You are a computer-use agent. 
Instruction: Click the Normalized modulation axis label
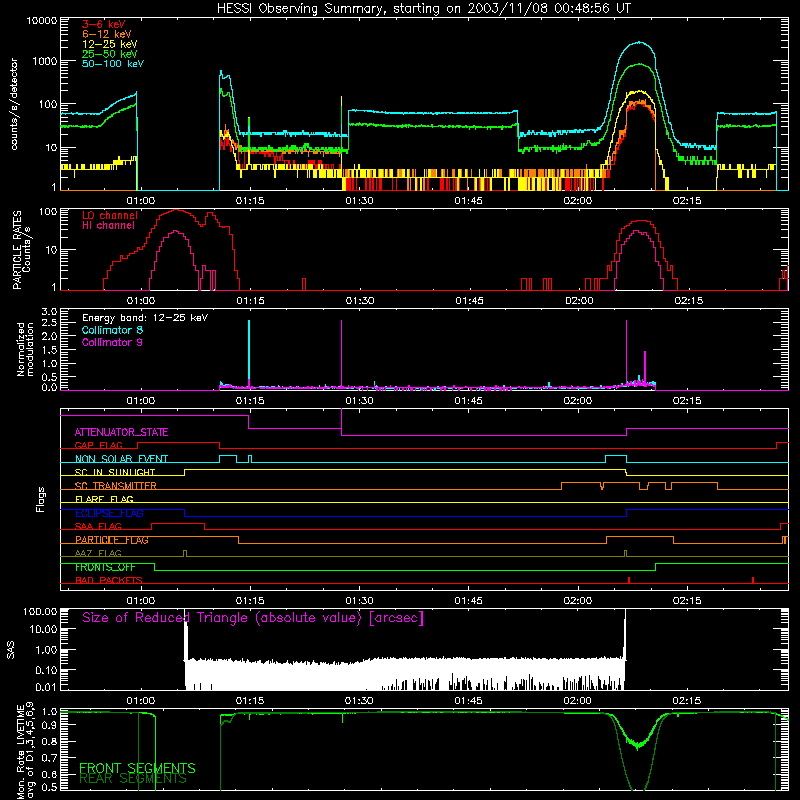(x=26, y=349)
